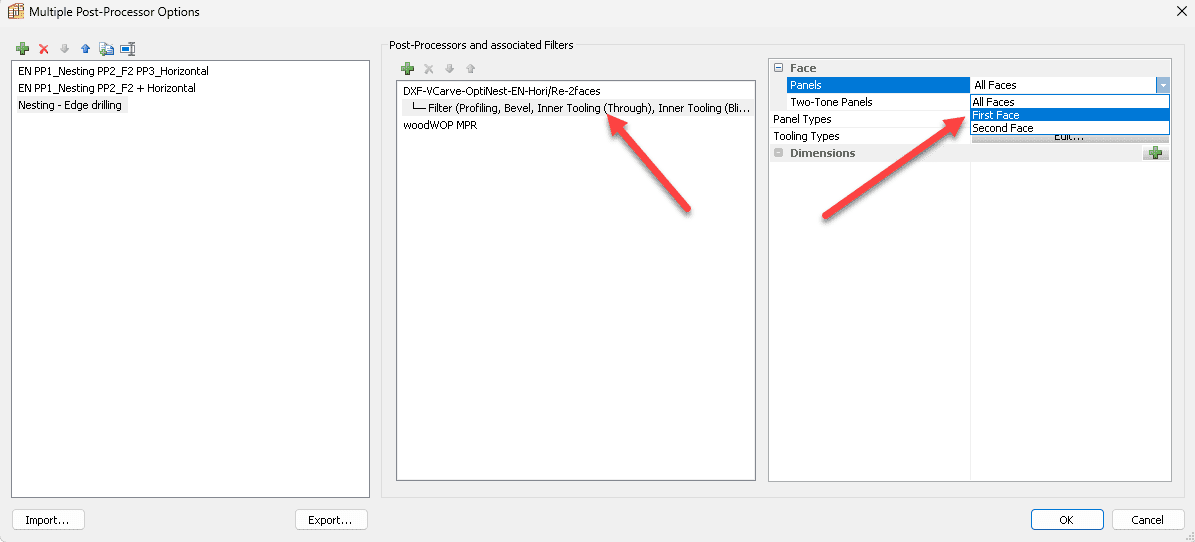Select the DXF-VCarve-OptiNest post-processor
The image size is (1195, 542).
click(x=501, y=91)
